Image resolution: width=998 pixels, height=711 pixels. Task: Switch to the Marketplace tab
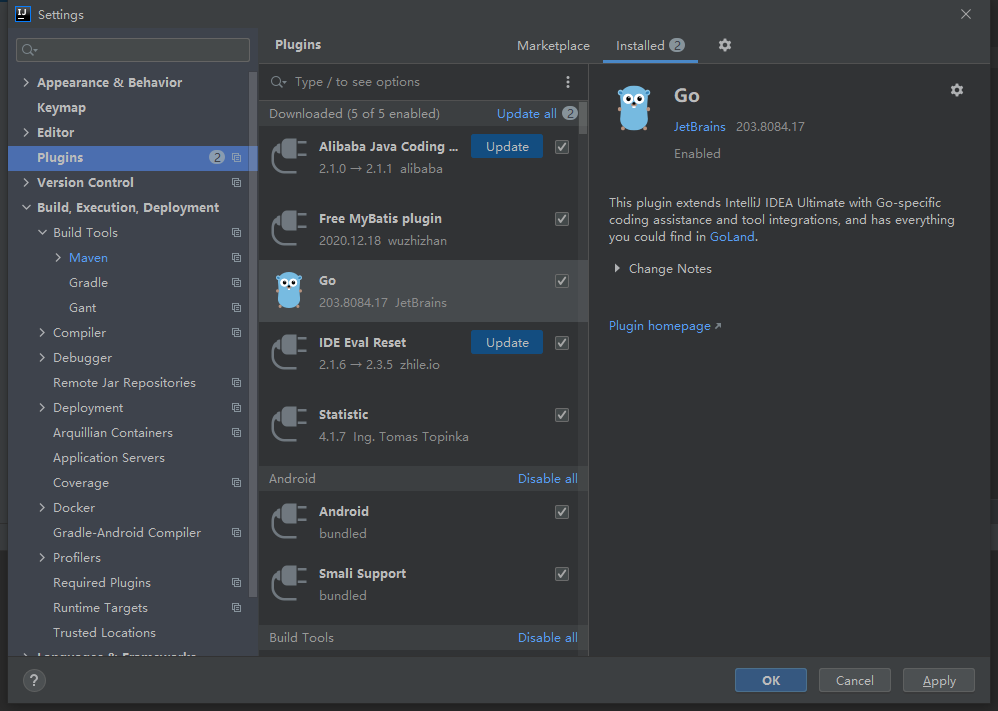[553, 46]
